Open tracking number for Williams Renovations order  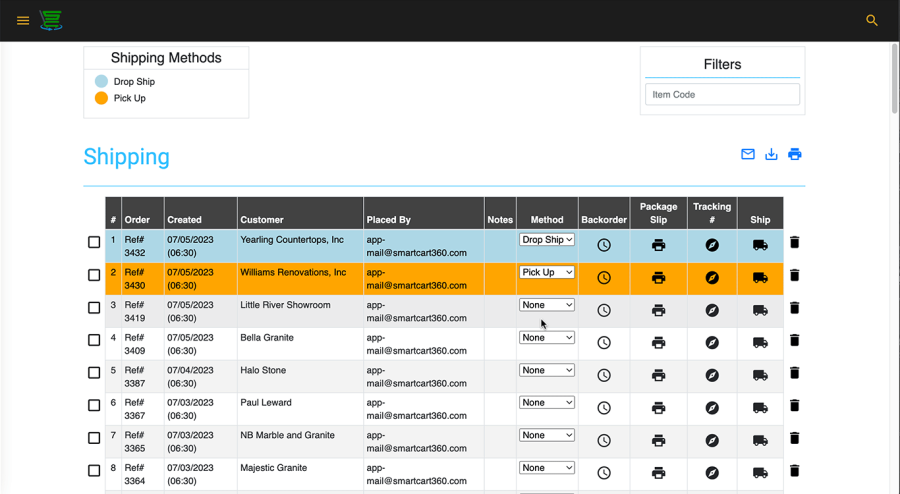712,278
